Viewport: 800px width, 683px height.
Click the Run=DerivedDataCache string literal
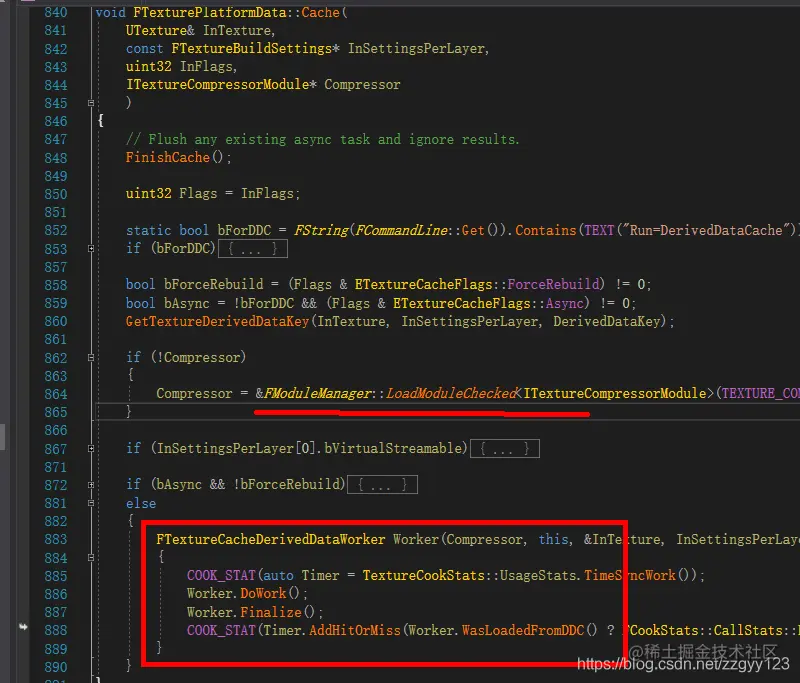(x=706, y=231)
